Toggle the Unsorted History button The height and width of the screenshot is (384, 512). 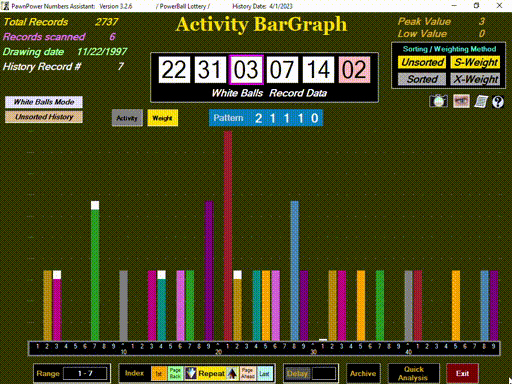coord(44,117)
